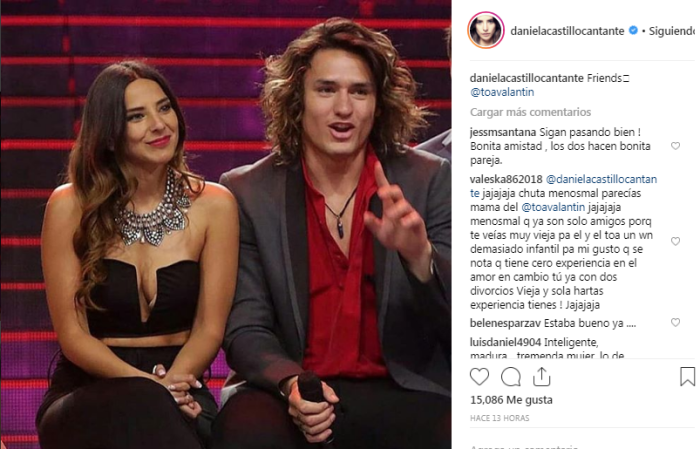Like the post with heart icon

pyautogui.click(x=479, y=377)
